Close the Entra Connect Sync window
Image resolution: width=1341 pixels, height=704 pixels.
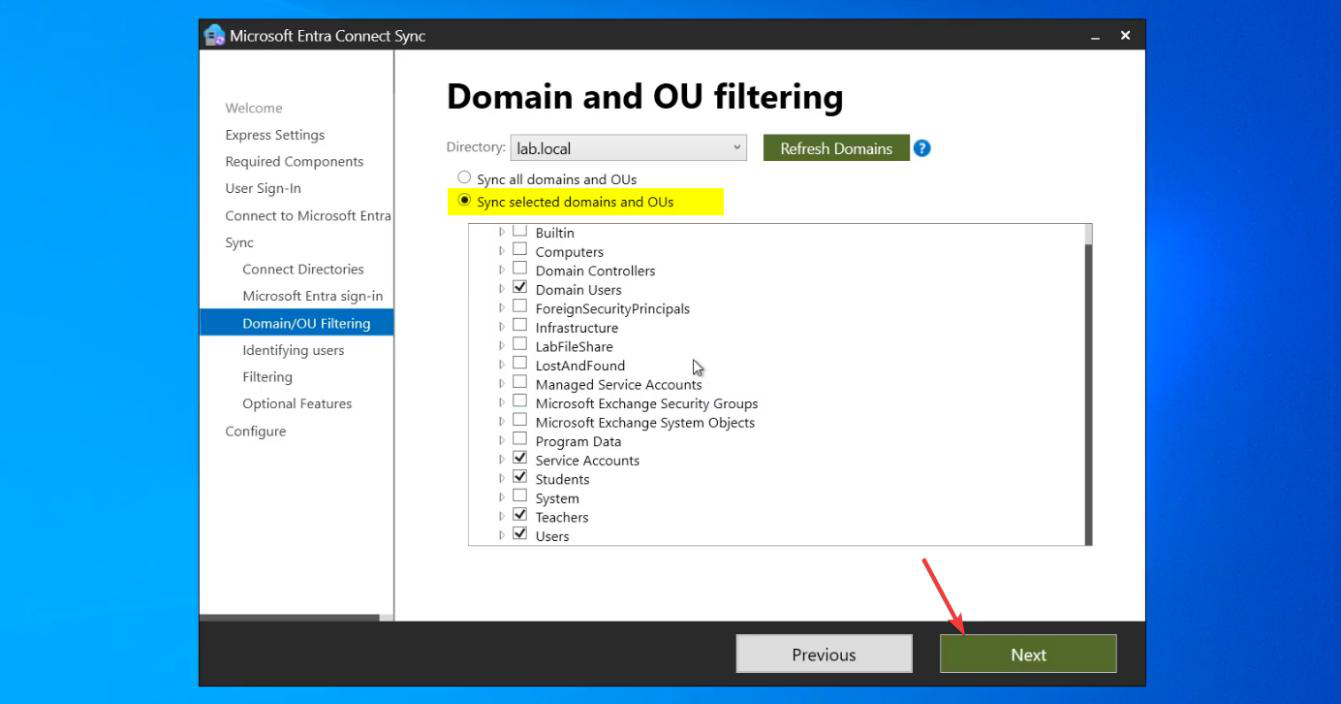1125,35
